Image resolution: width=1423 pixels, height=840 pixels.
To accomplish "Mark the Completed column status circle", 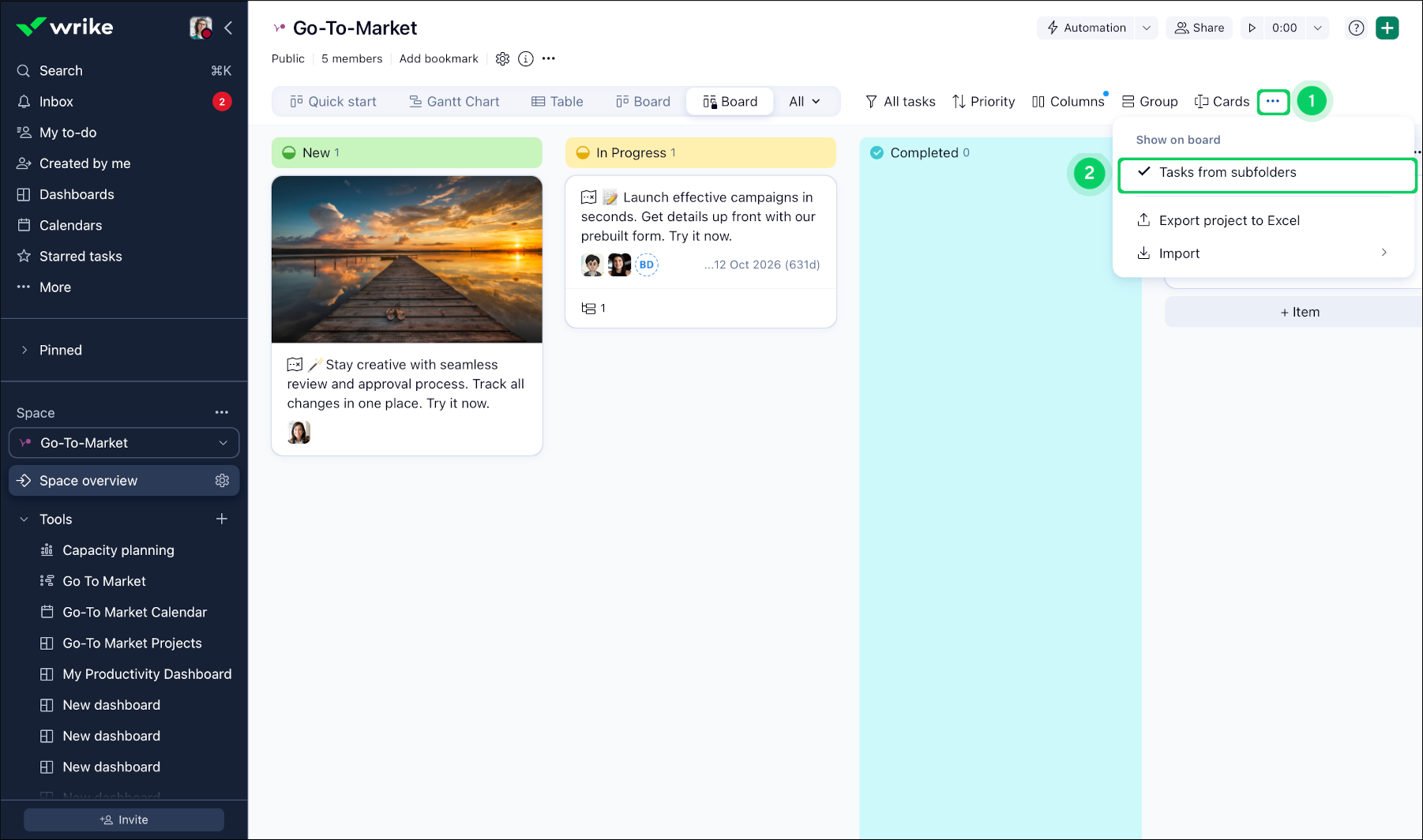I will [x=877, y=152].
